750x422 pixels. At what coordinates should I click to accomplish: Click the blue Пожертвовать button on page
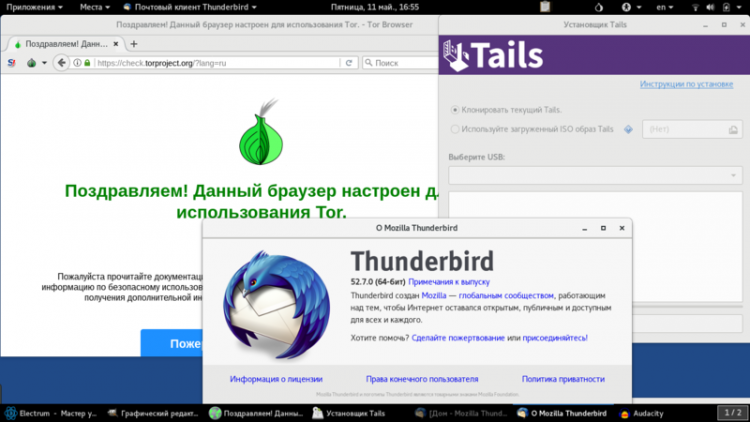[171, 343]
